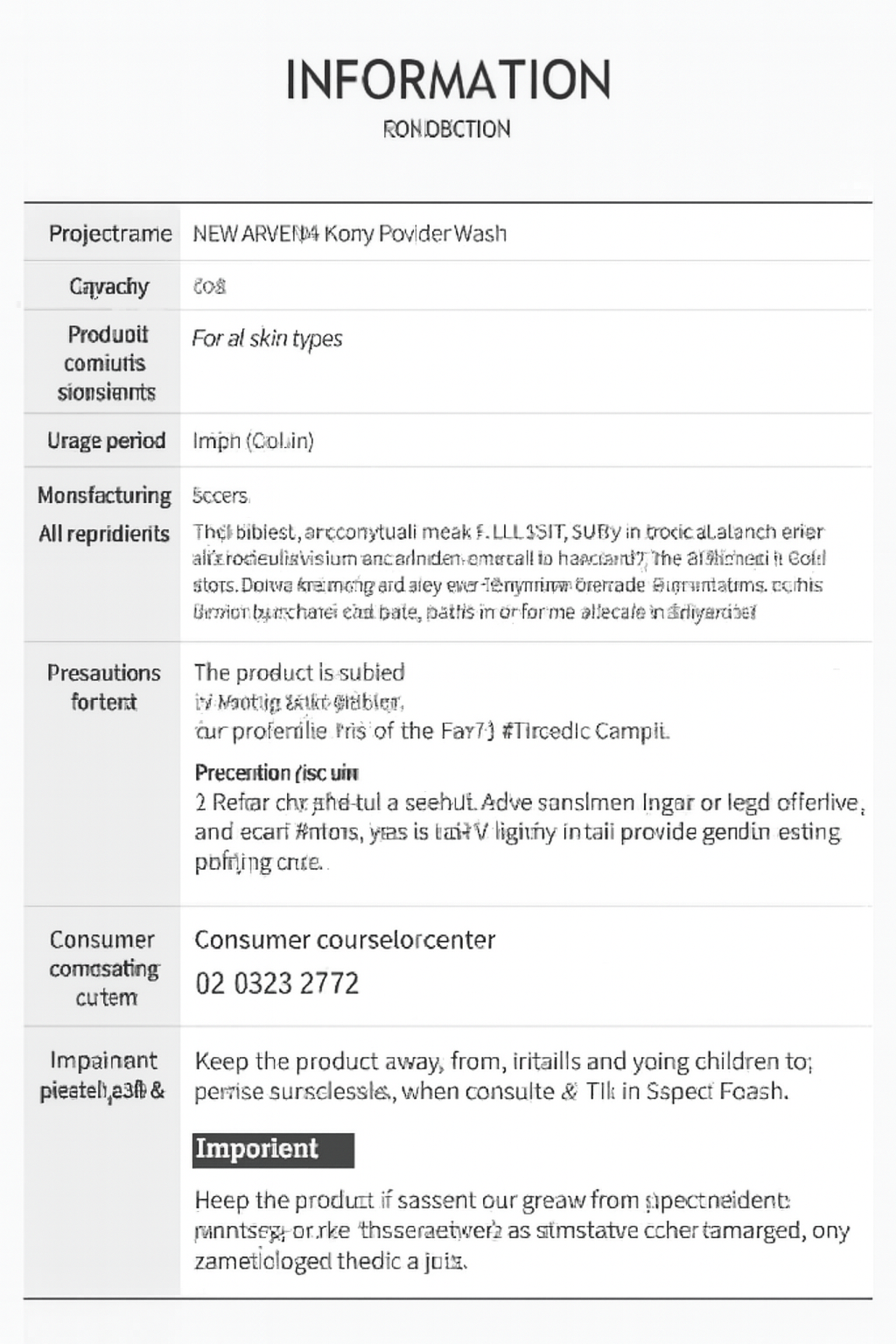Click 'The product is subied' line
896x1344 pixels.
(299, 672)
